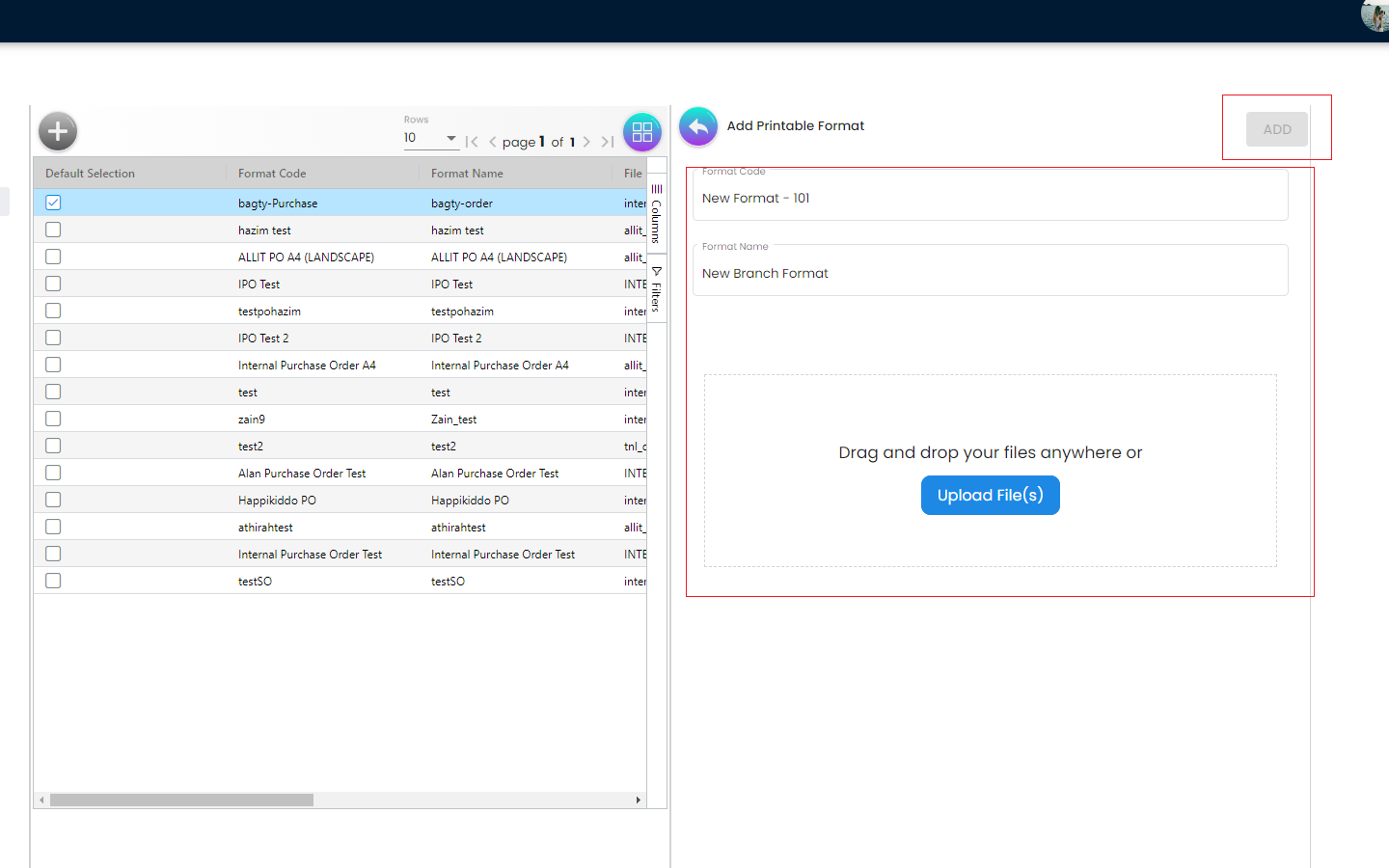The height and width of the screenshot is (868, 1389).
Task: Open the Rows per page dropdown
Action: [x=430, y=138]
